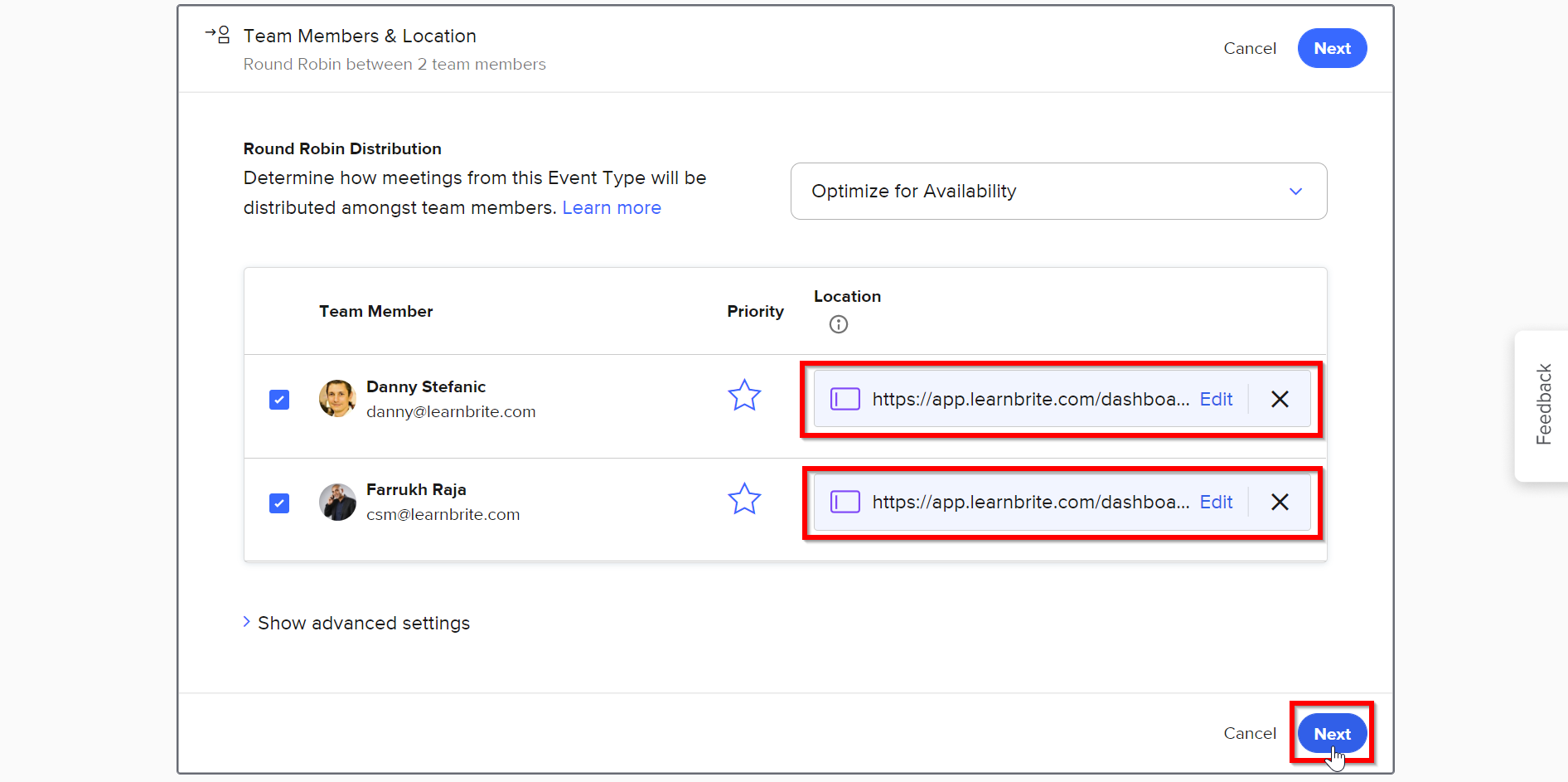1568x782 pixels.
Task: Click priority star for Danny Stefanic
Action: (744, 396)
